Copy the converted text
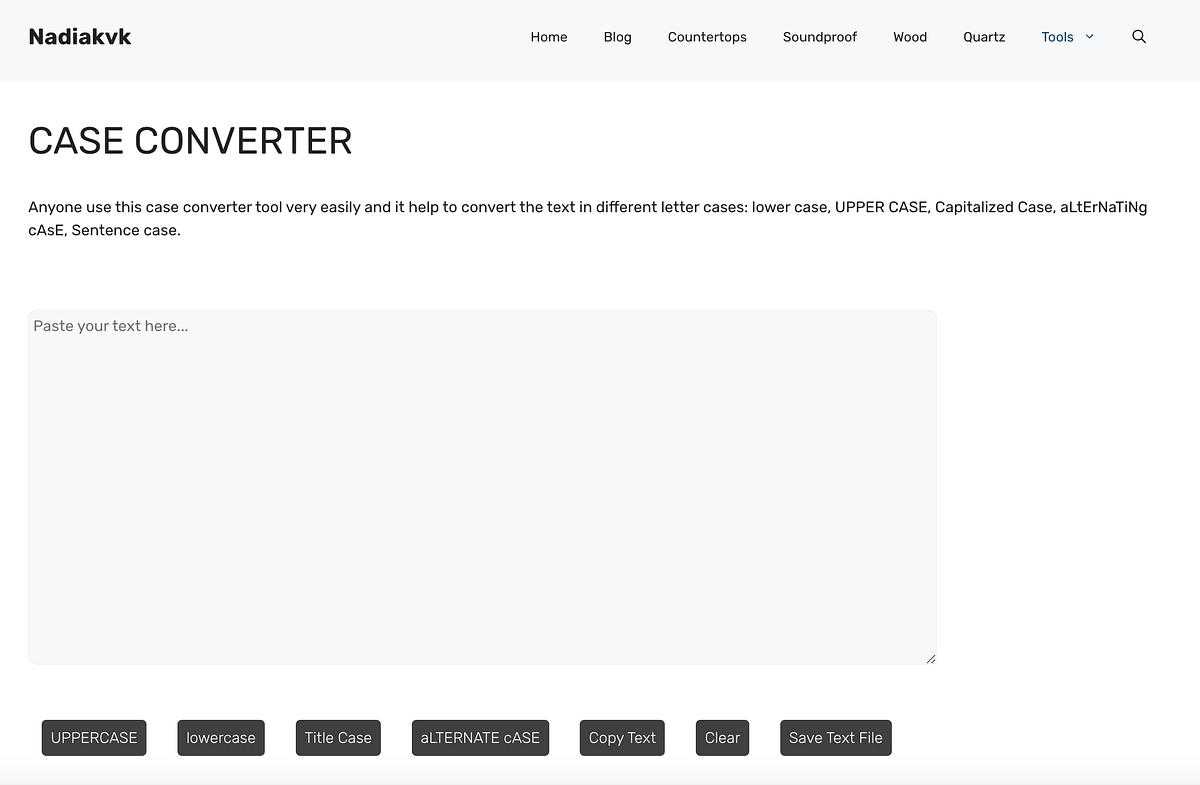 (x=622, y=737)
